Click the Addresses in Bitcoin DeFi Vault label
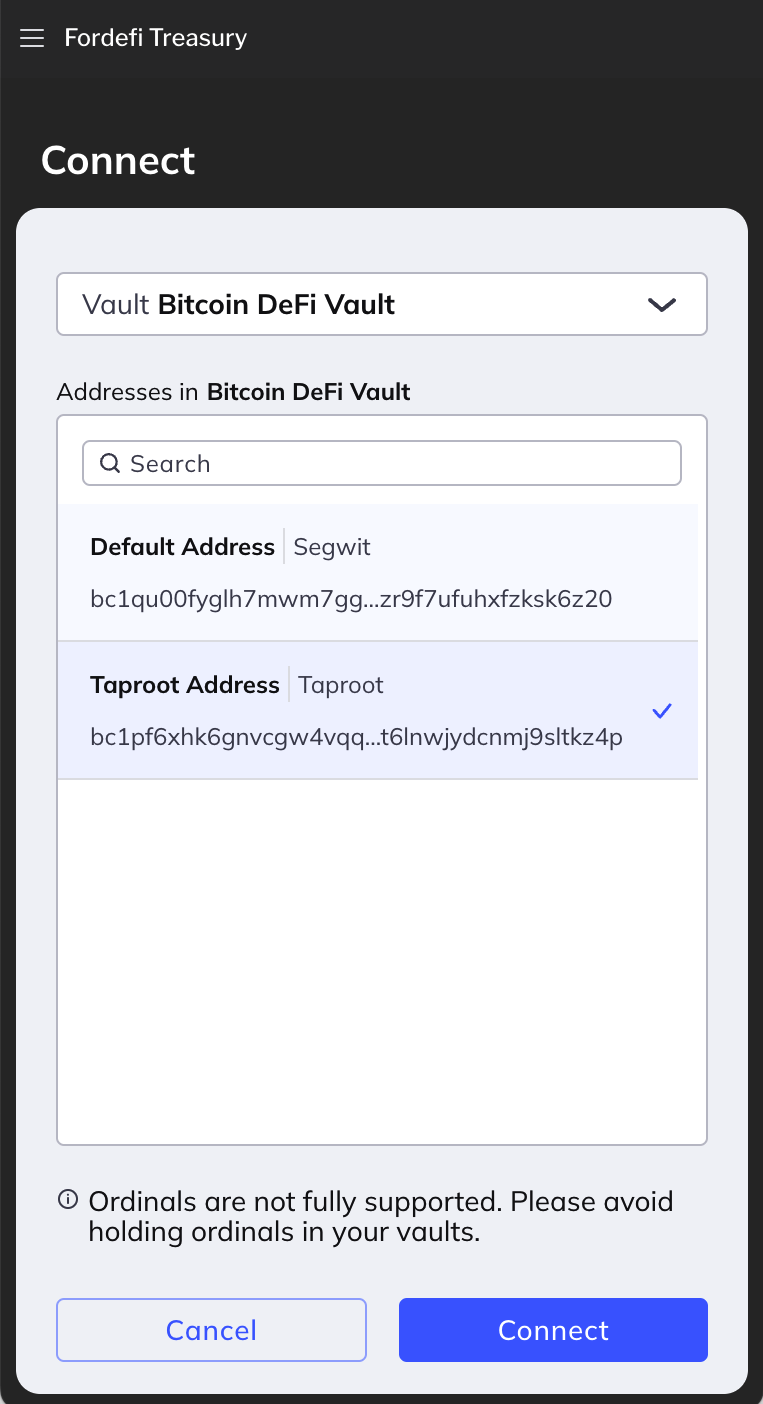Screen dimensions: 763x1404 coord(234,392)
